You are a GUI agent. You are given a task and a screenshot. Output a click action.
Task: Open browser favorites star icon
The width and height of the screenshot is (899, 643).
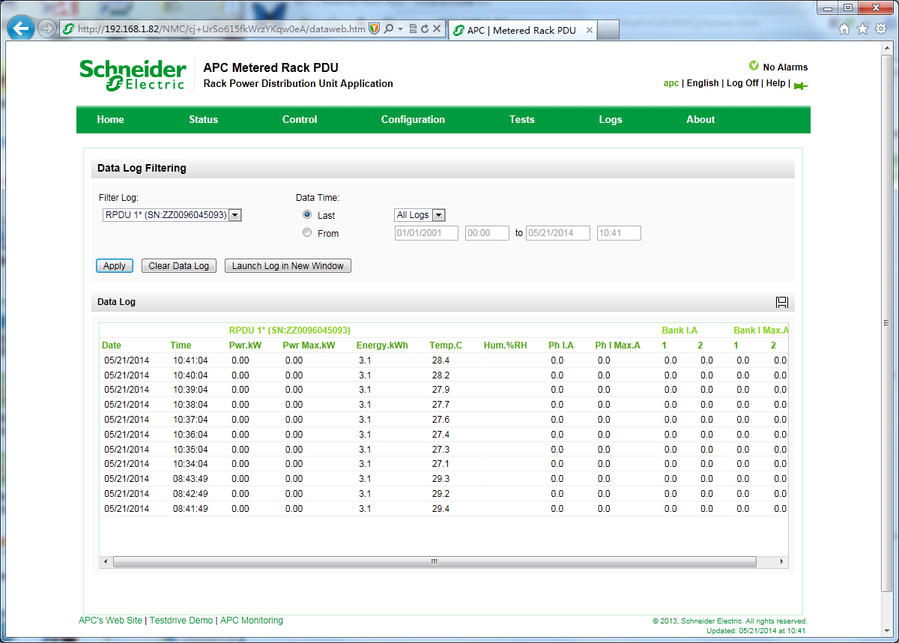(863, 29)
